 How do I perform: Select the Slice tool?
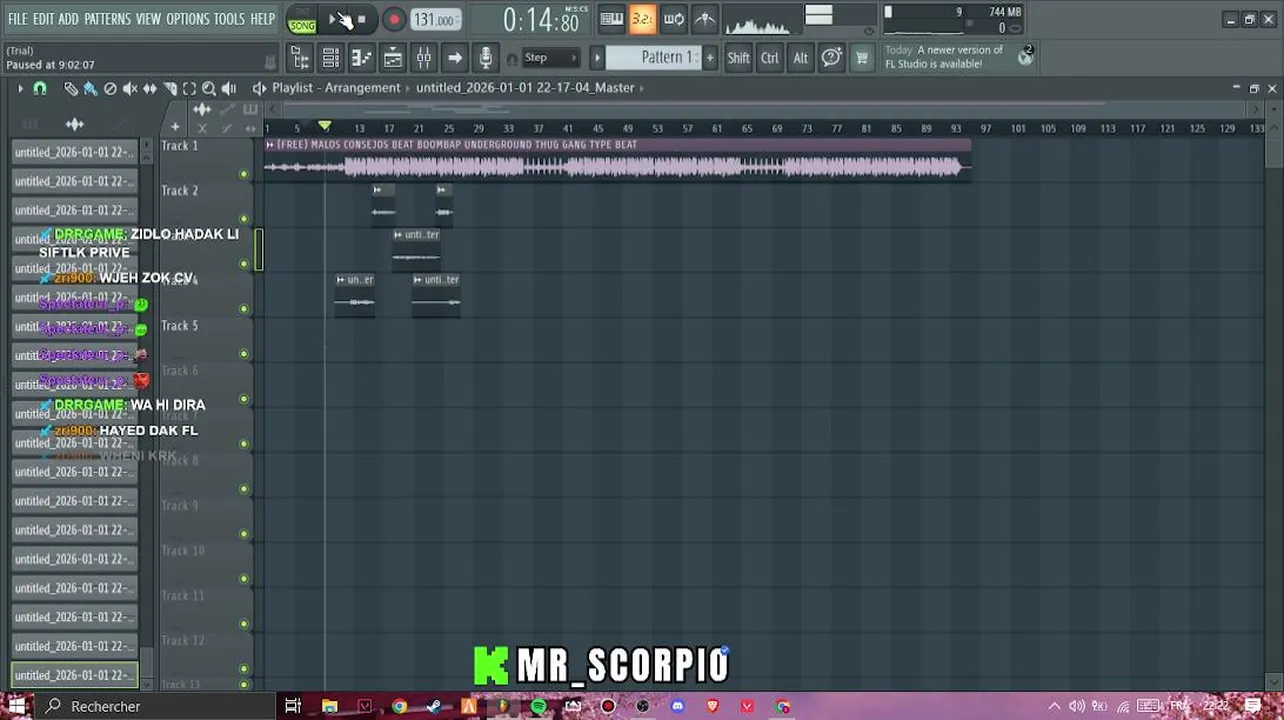point(170,89)
